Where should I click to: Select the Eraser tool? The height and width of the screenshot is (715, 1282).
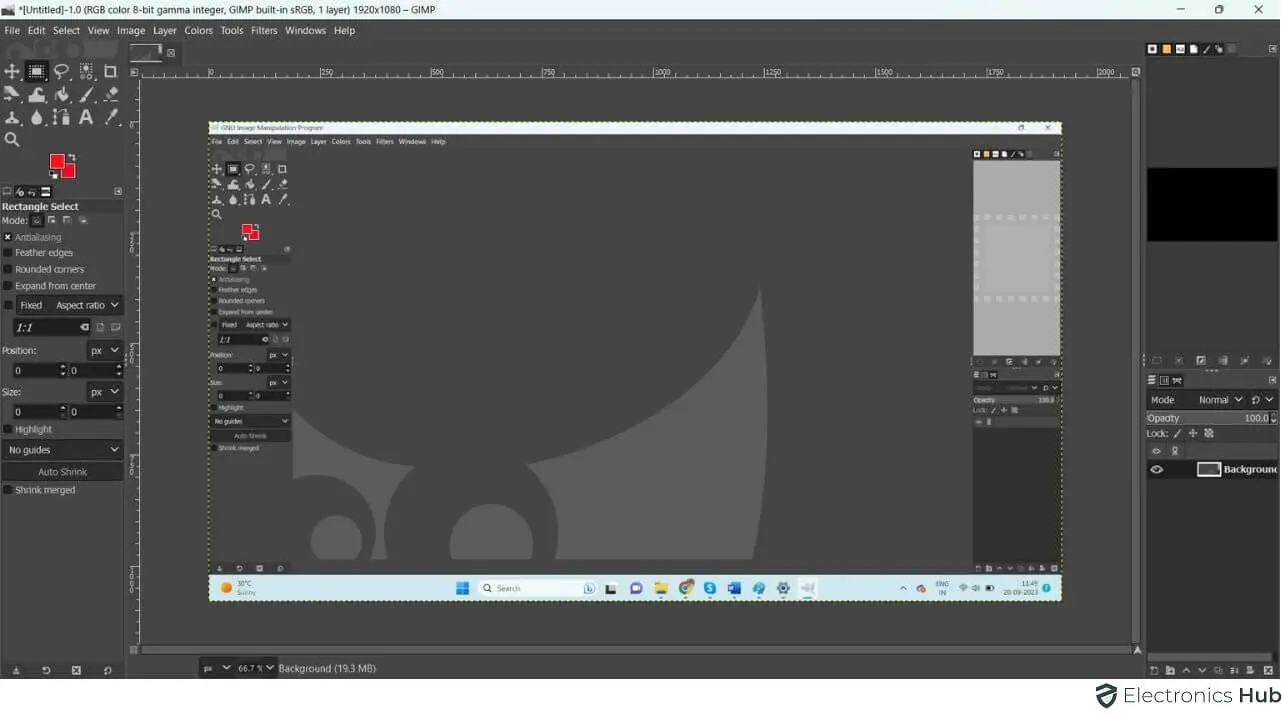[111, 95]
